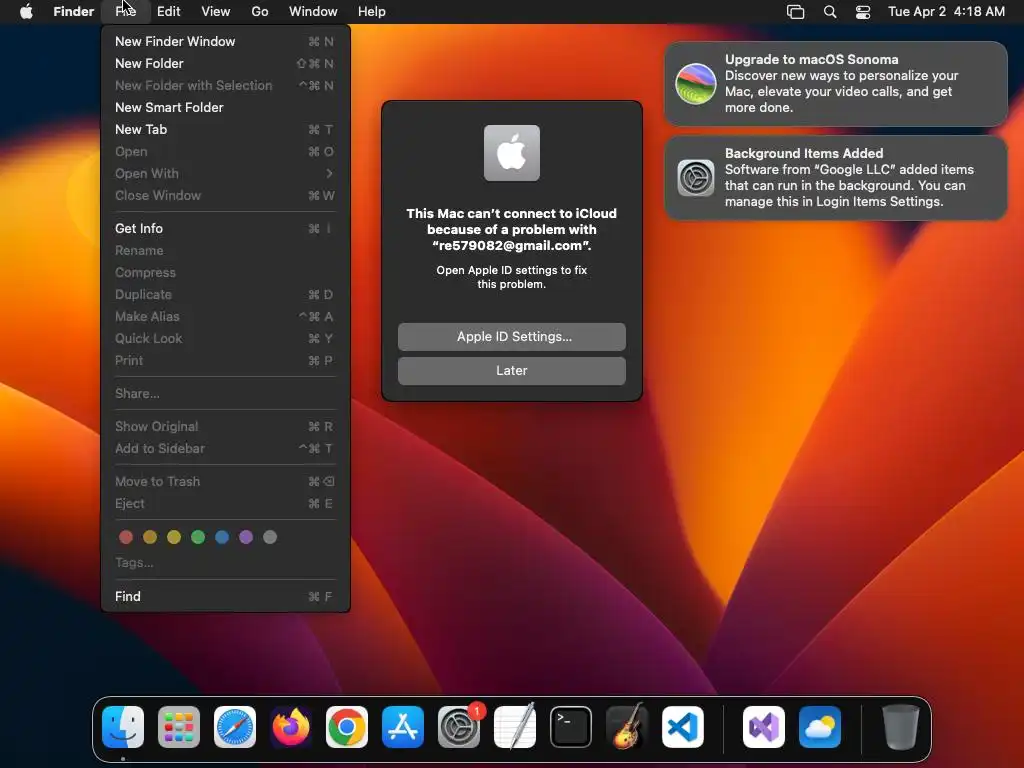
Task: Click Tags... menu entry
Action: click(225, 563)
